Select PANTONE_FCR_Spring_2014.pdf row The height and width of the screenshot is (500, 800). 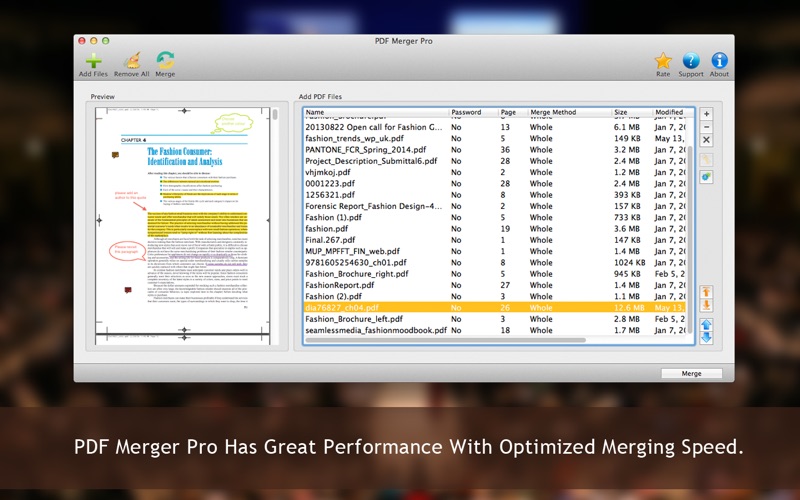(x=495, y=149)
